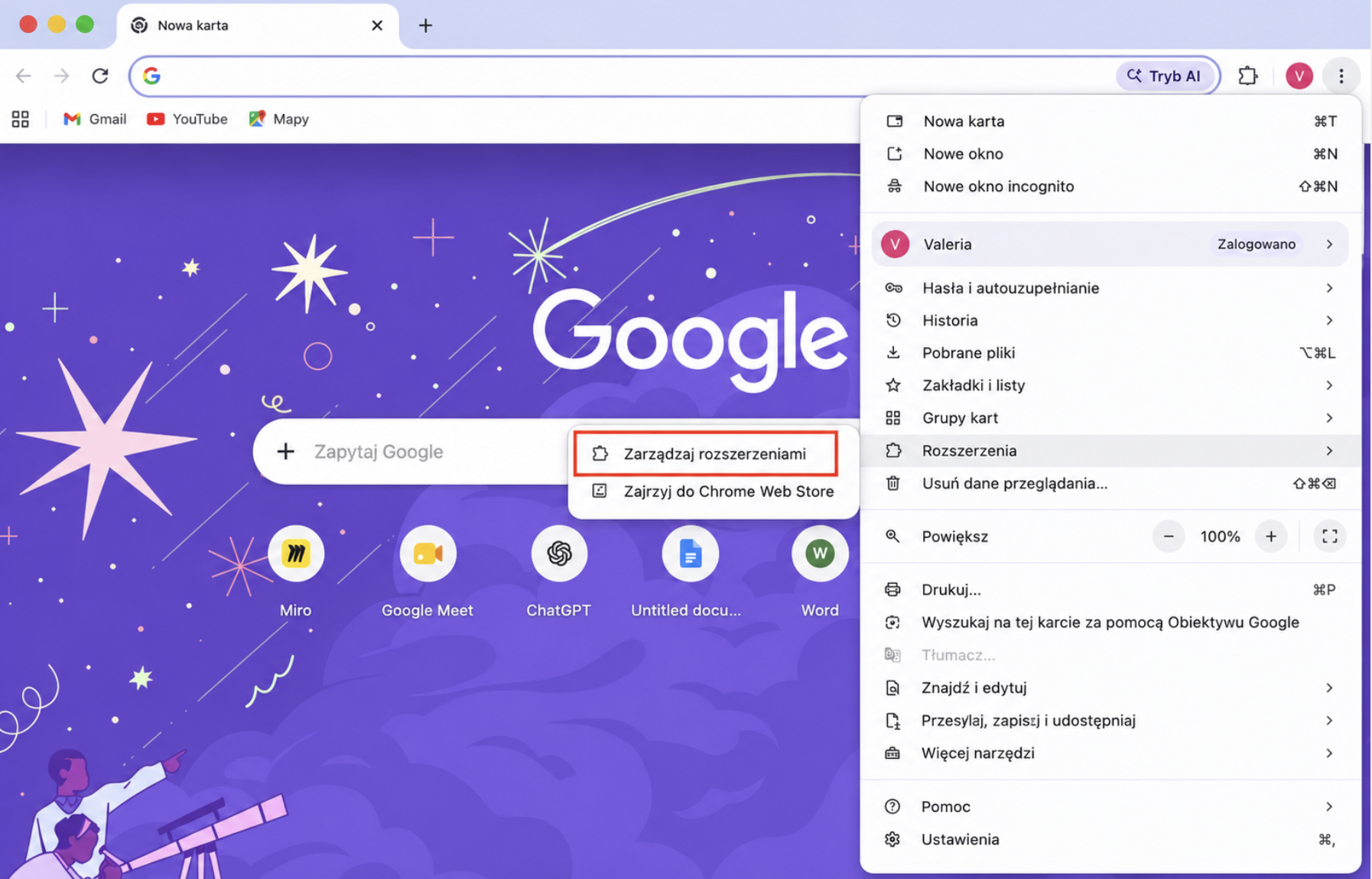Image resolution: width=1372 pixels, height=879 pixels.
Task: Expand the Więcej narzędzi submenu
Action: click(1110, 753)
